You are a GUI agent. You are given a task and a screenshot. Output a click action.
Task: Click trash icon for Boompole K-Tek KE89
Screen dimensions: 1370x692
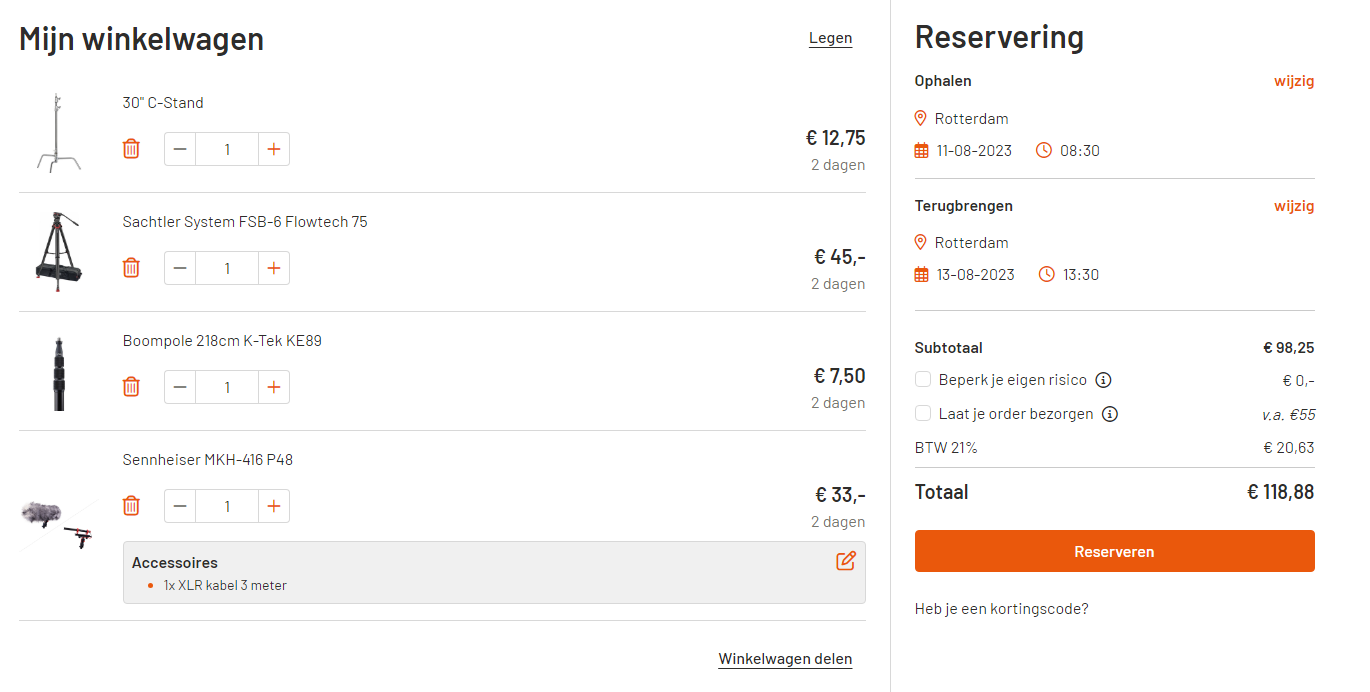point(131,387)
